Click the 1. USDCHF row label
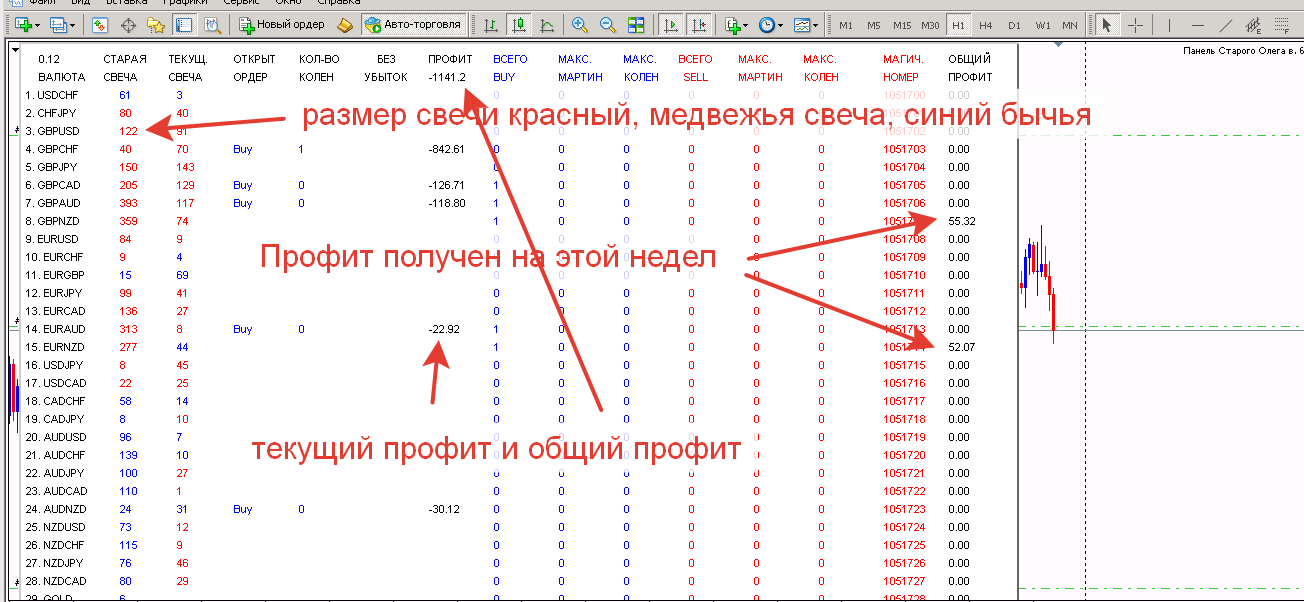The image size is (1304, 602). tap(52, 95)
